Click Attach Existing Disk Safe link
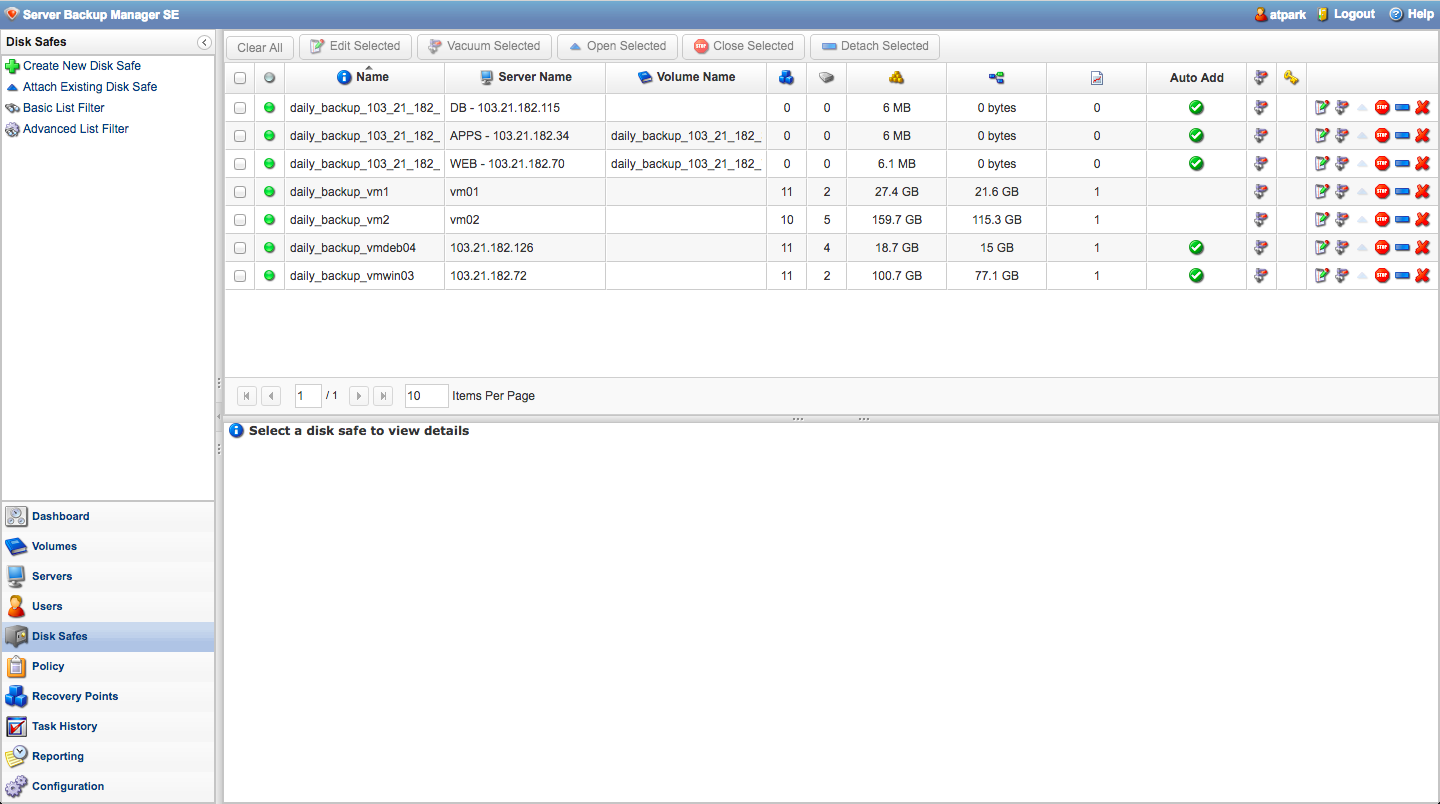The image size is (1440, 804). point(89,87)
